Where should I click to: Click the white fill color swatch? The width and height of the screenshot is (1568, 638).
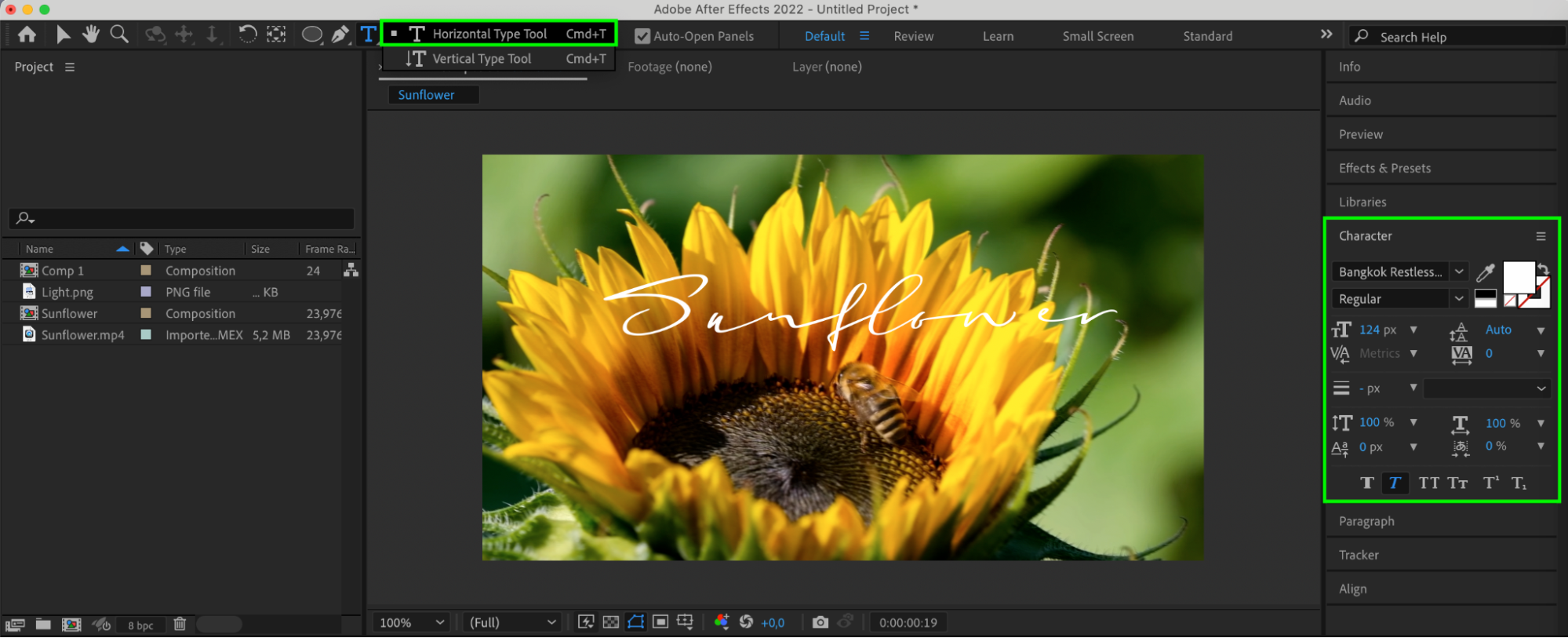pyautogui.click(x=1518, y=278)
